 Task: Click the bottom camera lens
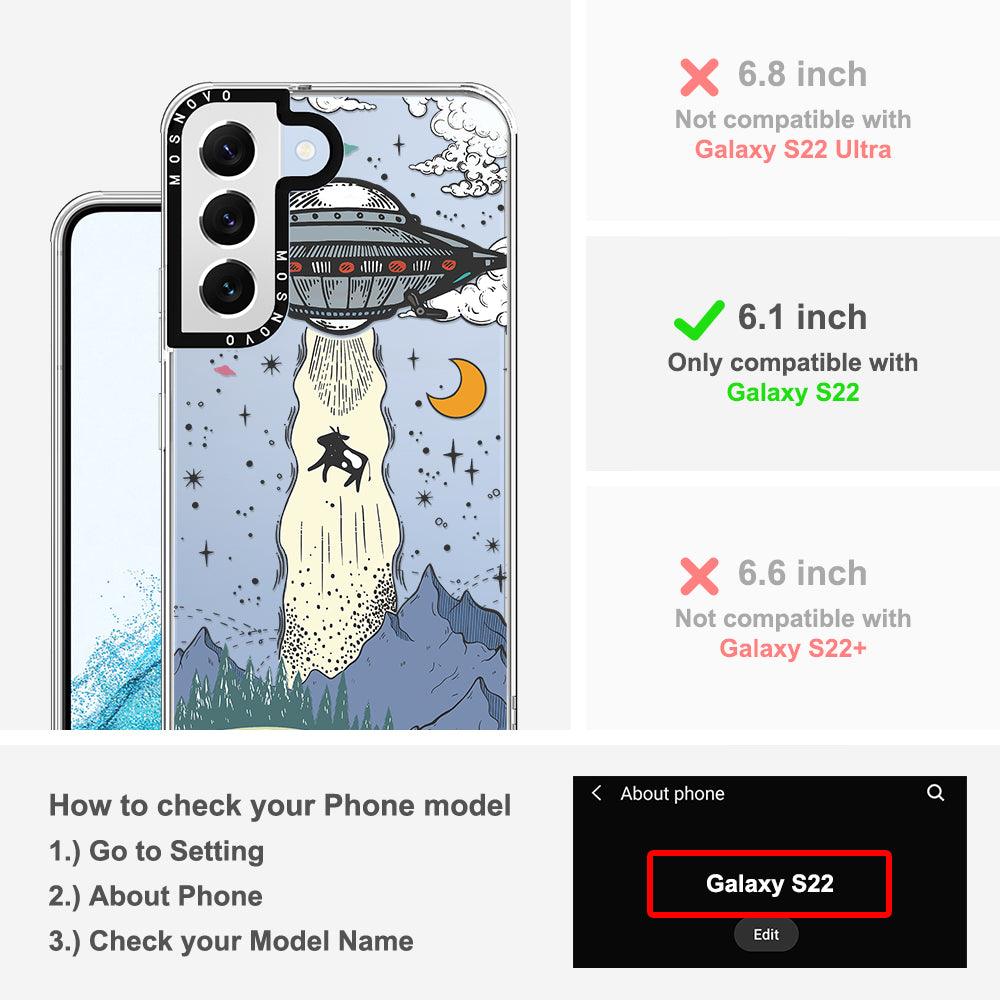click(x=228, y=288)
